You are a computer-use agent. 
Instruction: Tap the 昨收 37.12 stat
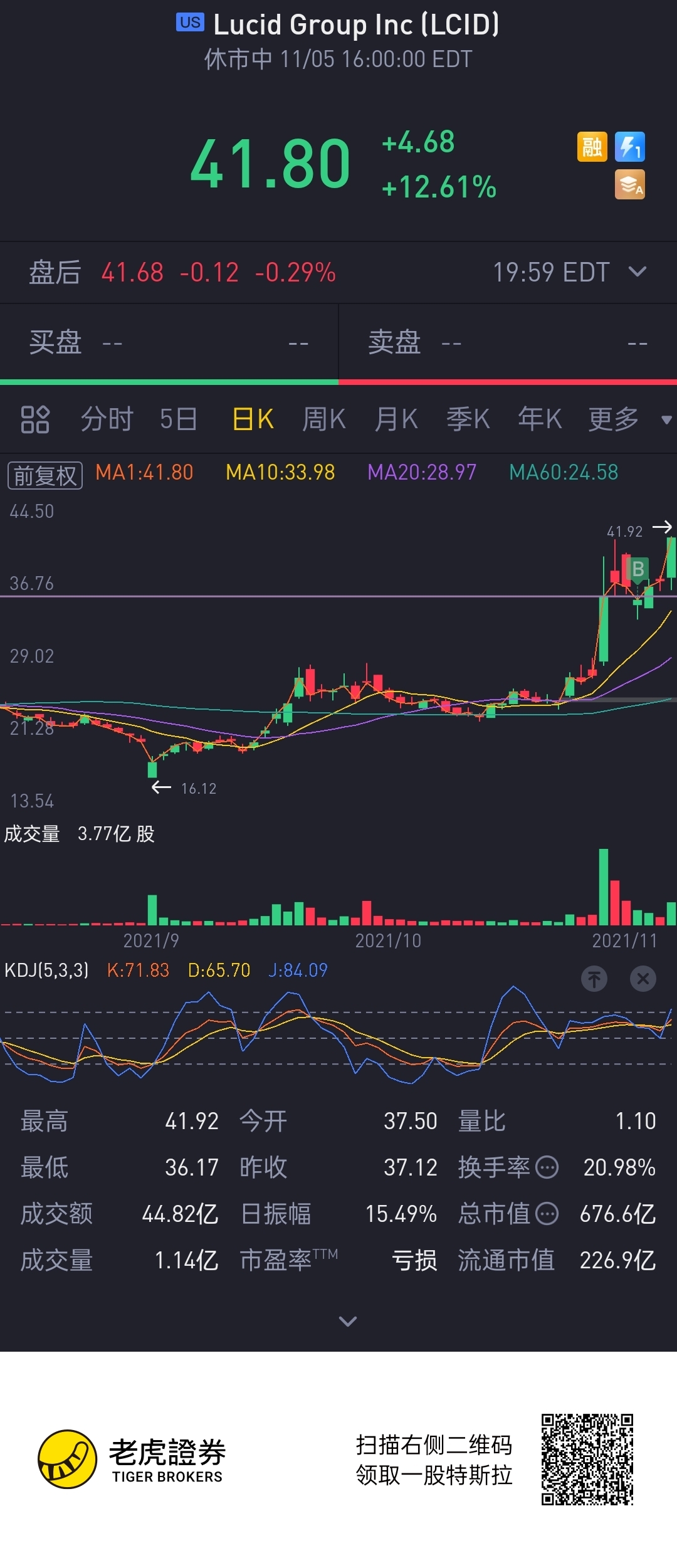[338, 1167]
